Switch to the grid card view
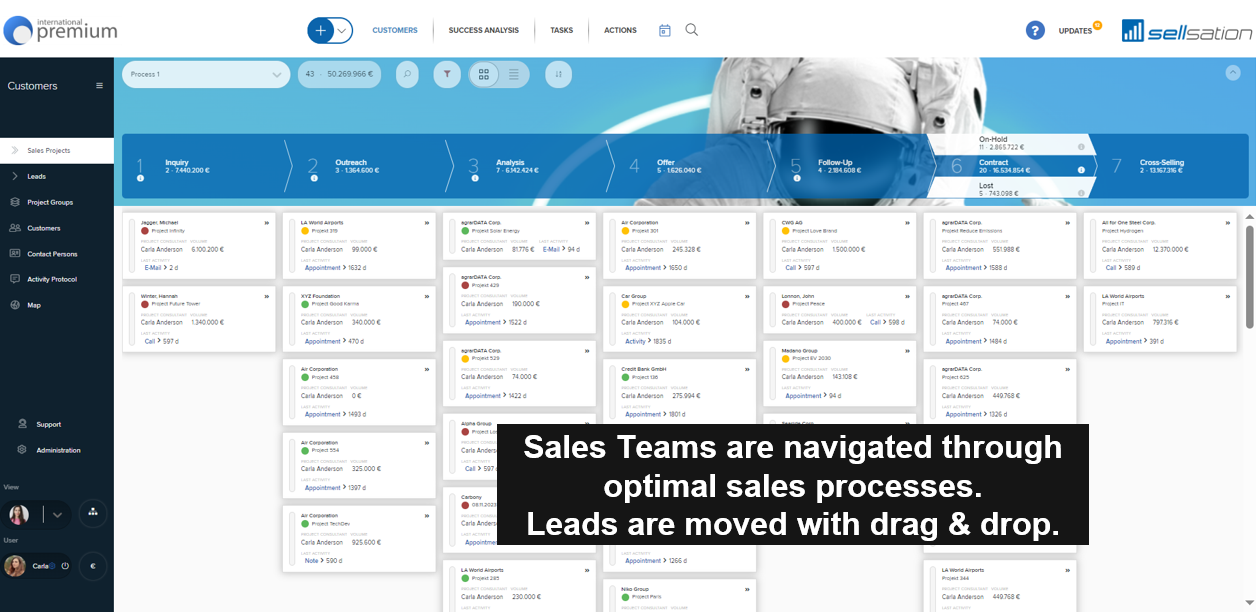 (484, 74)
